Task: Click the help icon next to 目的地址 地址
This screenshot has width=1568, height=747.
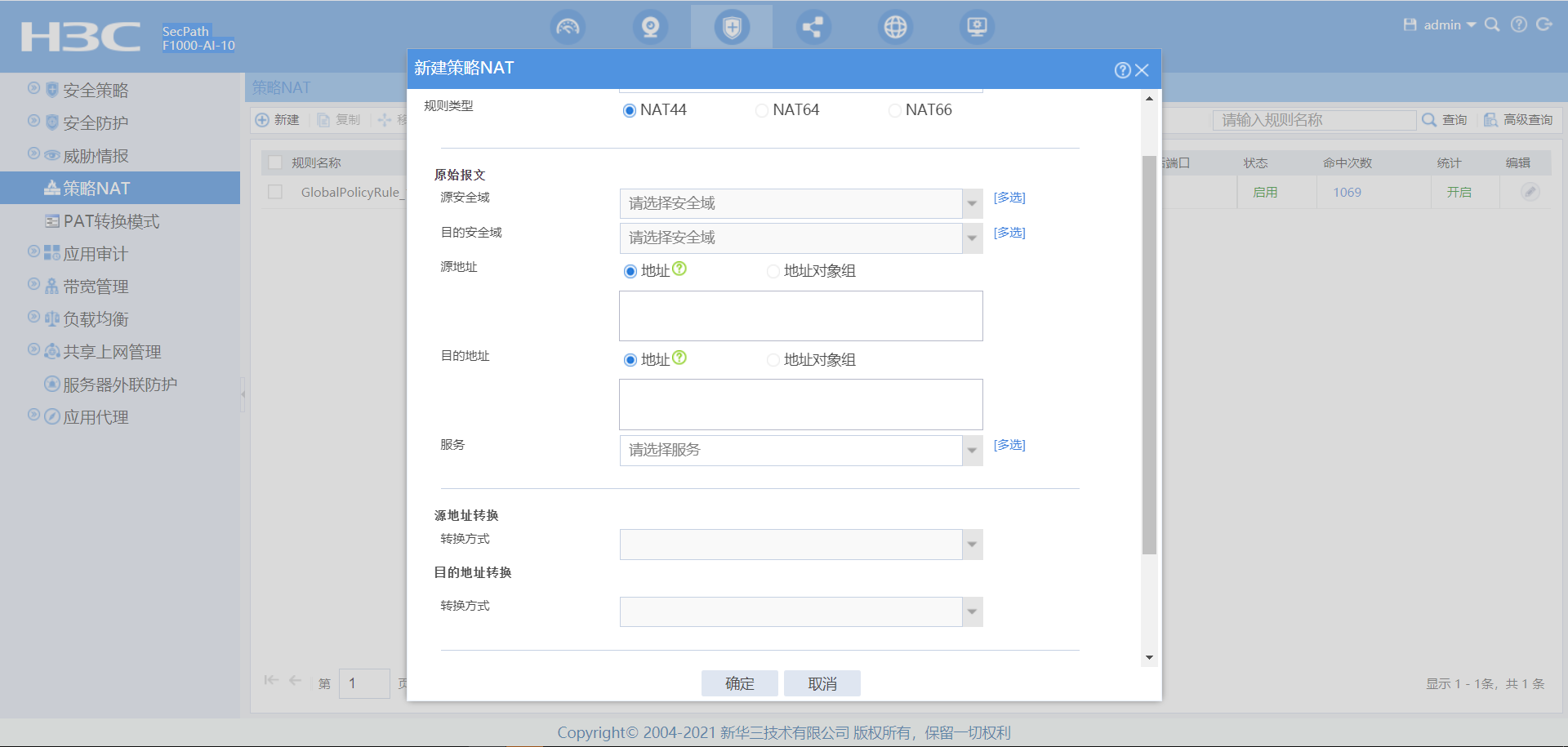Action: (679, 358)
